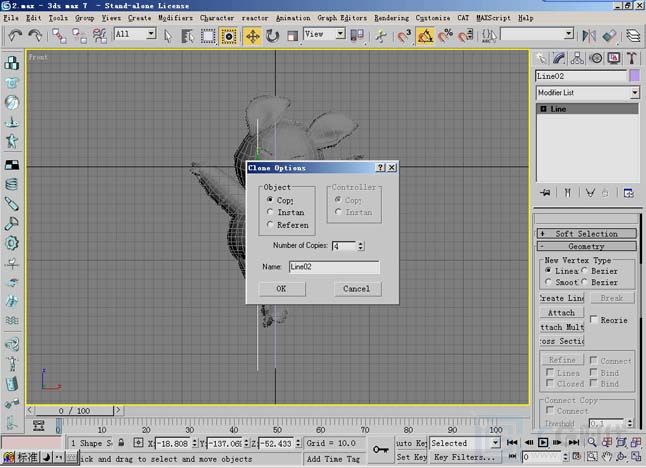Open the File menu
The width and height of the screenshot is (646, 468).
[11, 18]
